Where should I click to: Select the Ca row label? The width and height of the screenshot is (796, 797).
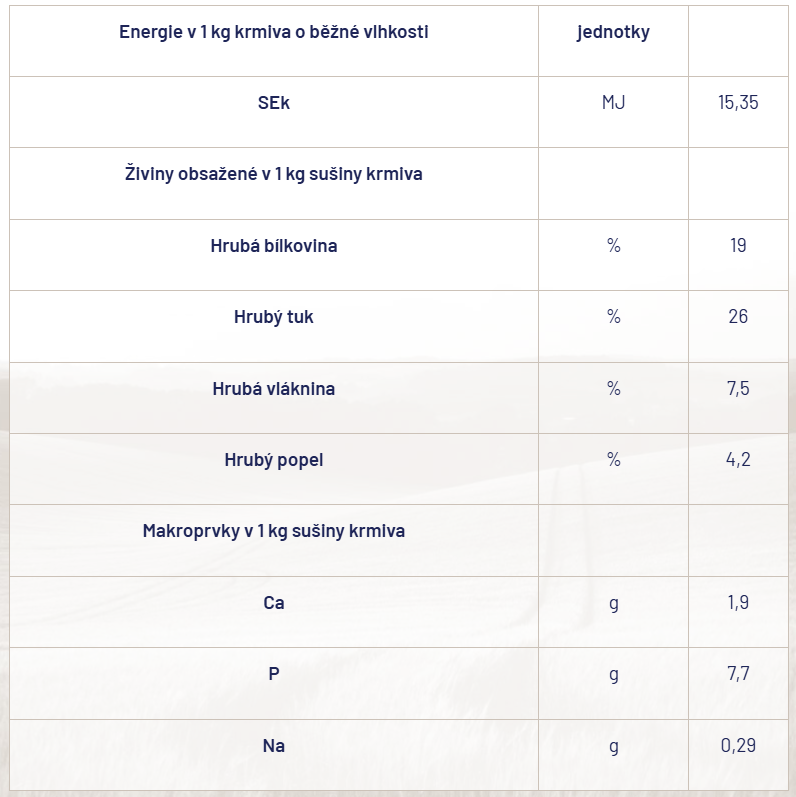273,603
